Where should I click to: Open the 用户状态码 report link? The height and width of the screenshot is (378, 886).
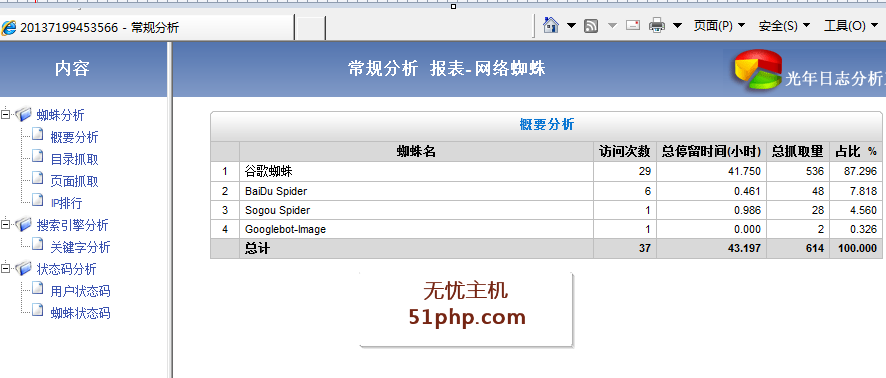(x=80, y=291)
